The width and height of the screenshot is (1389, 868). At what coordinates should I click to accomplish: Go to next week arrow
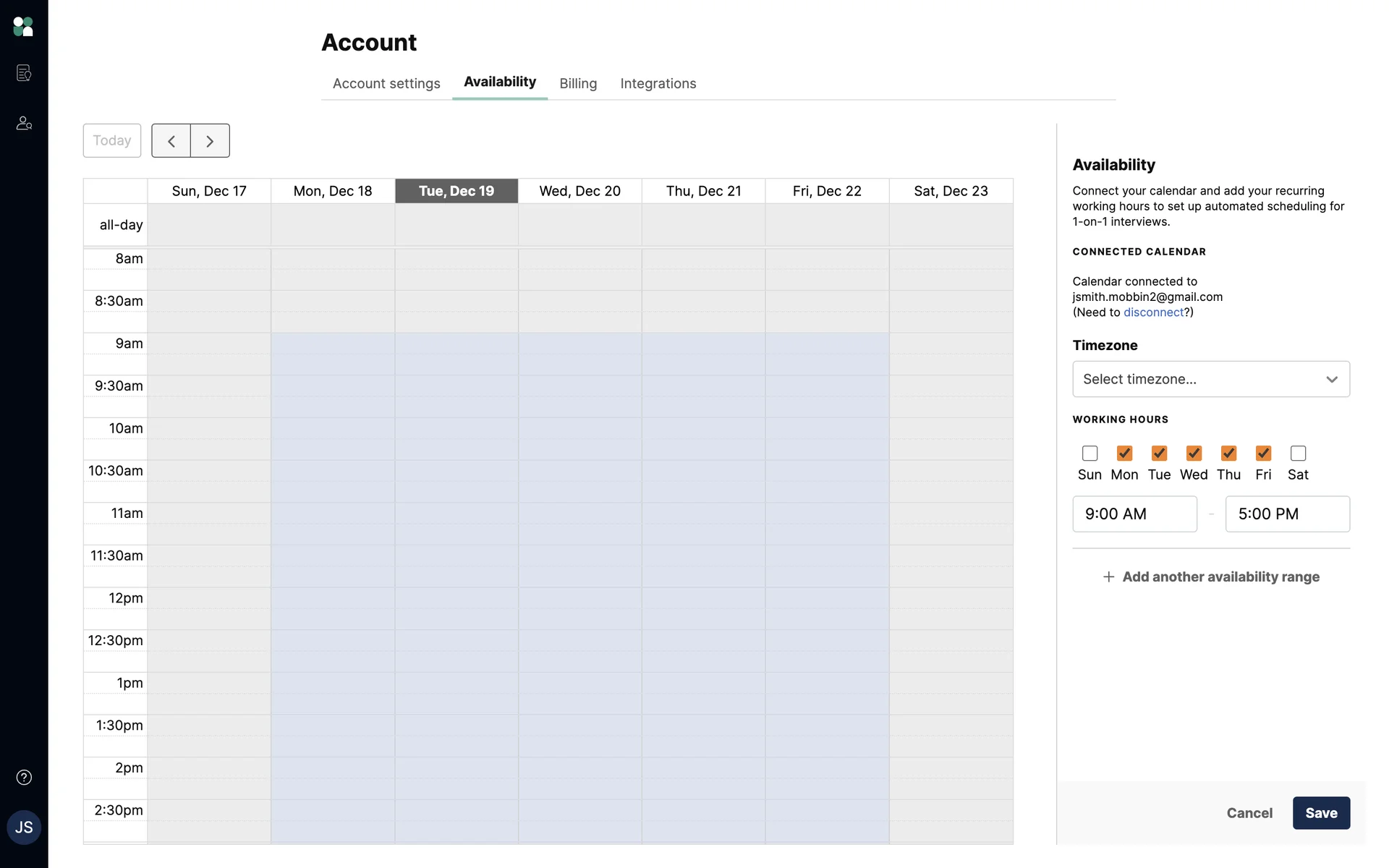(210, 141)
